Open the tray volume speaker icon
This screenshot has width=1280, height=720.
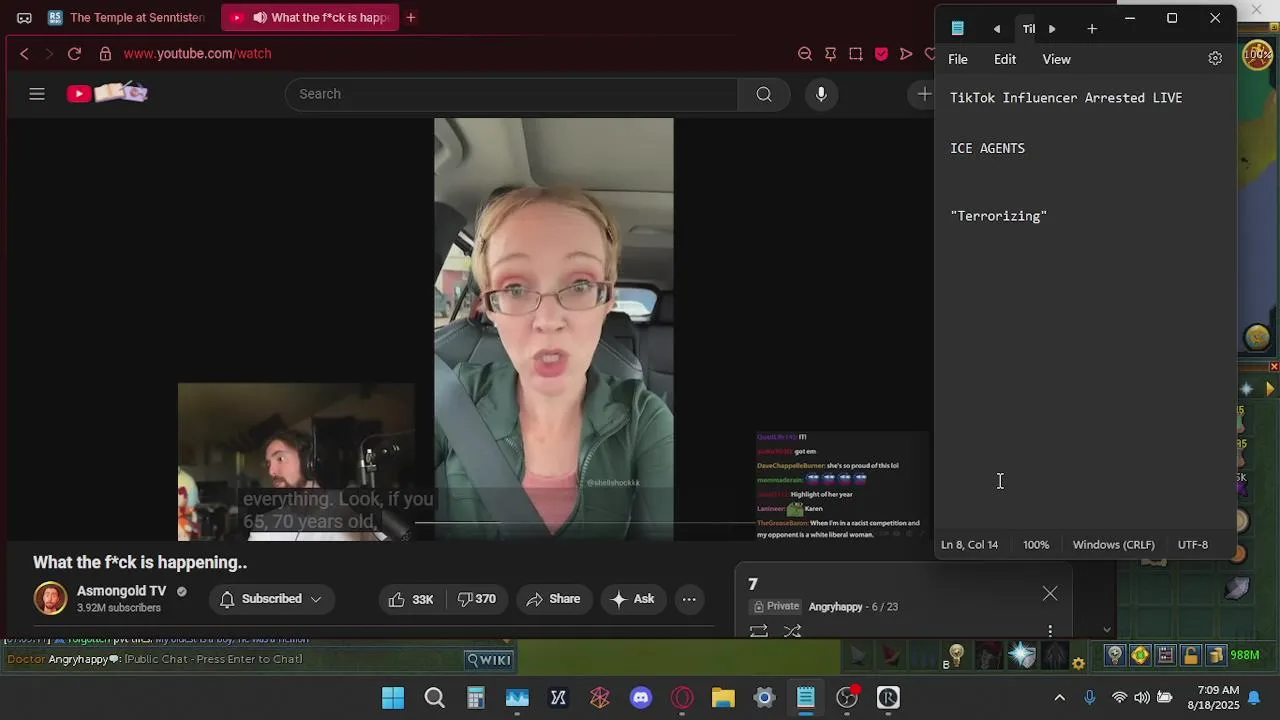pyautogui.click(x=1141, y=698)
